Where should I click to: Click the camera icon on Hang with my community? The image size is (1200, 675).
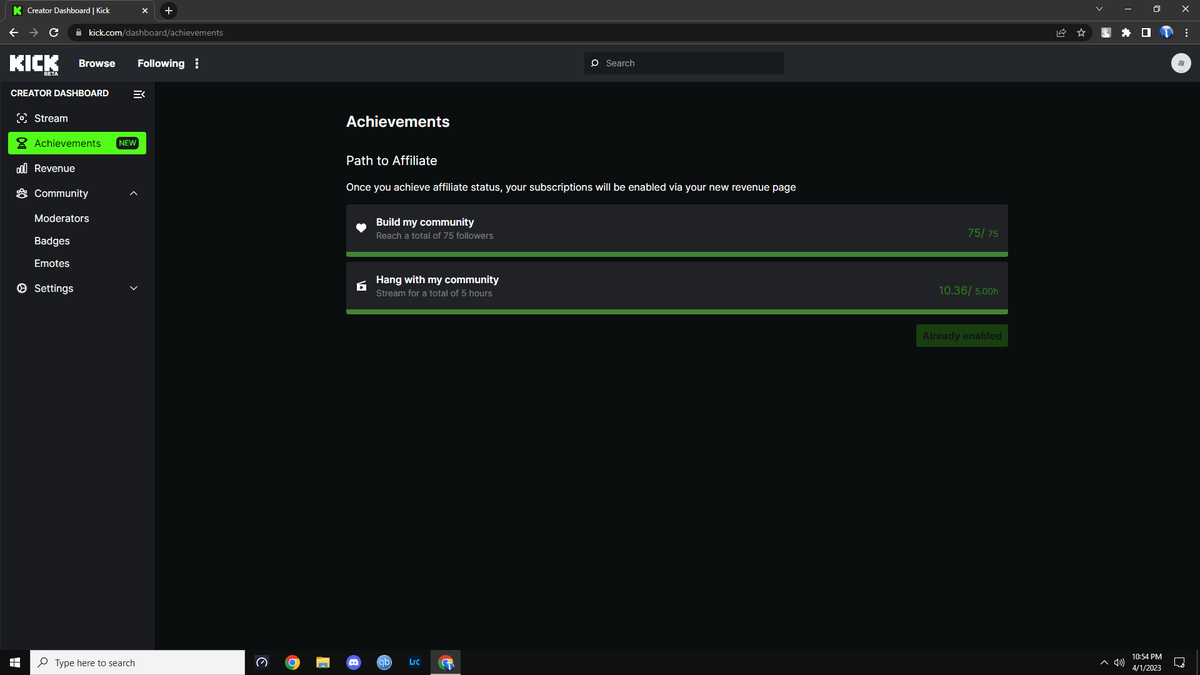(361, 286)
